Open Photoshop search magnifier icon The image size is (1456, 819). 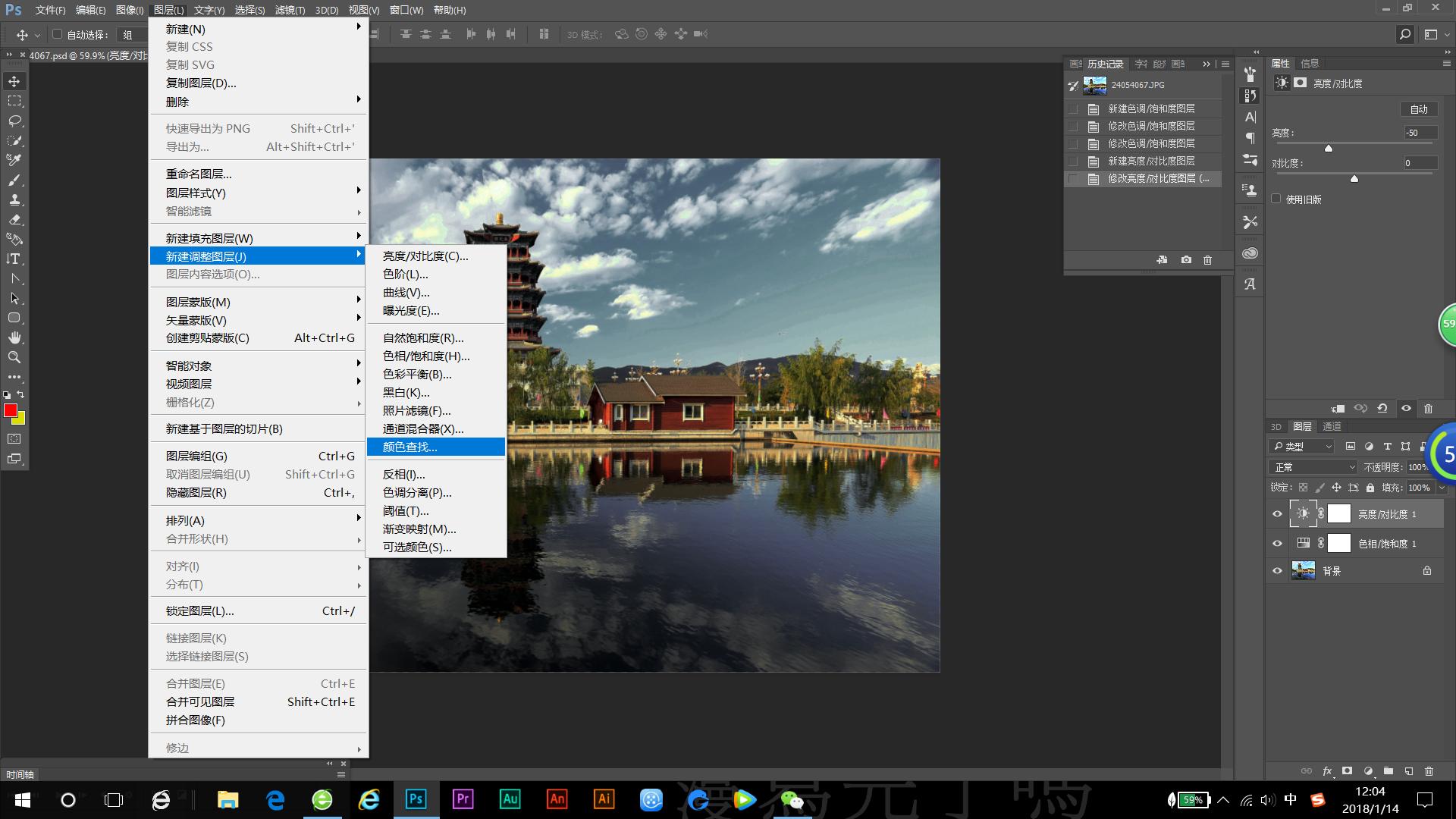[1404, 34]
